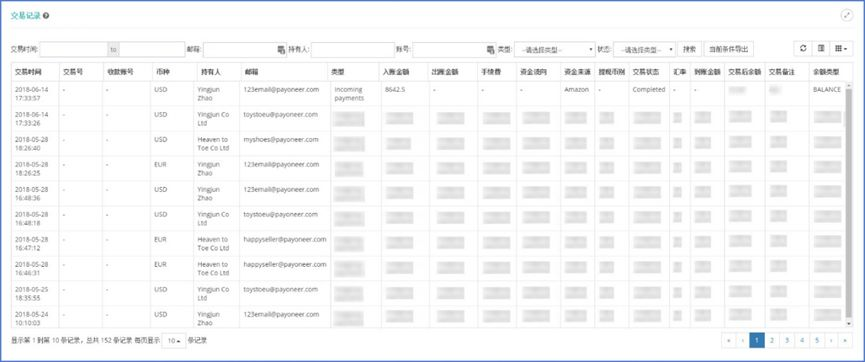Sort by the 入账金额 column header
865x362 pixels.
(396, 72)
